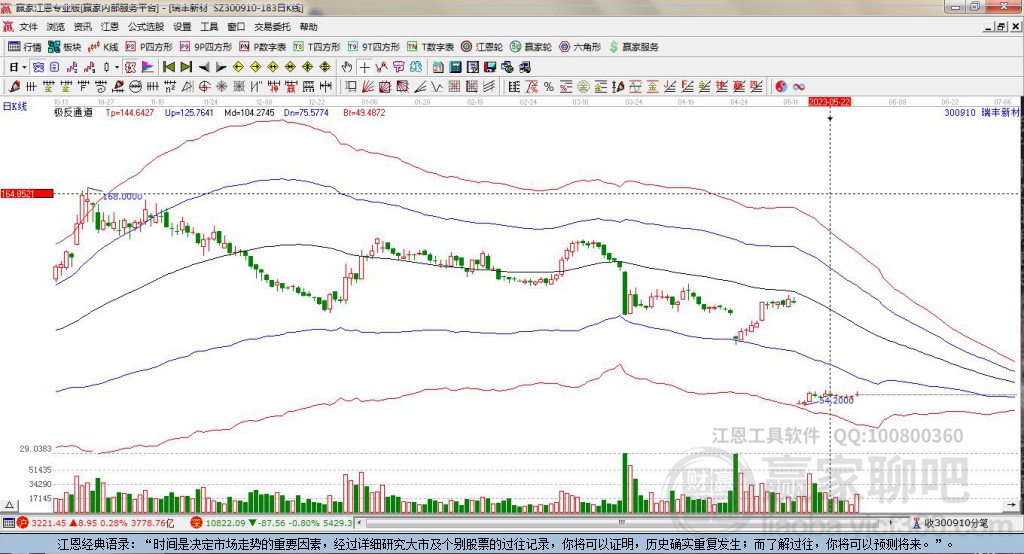Open the P数字表 tool

263,47
